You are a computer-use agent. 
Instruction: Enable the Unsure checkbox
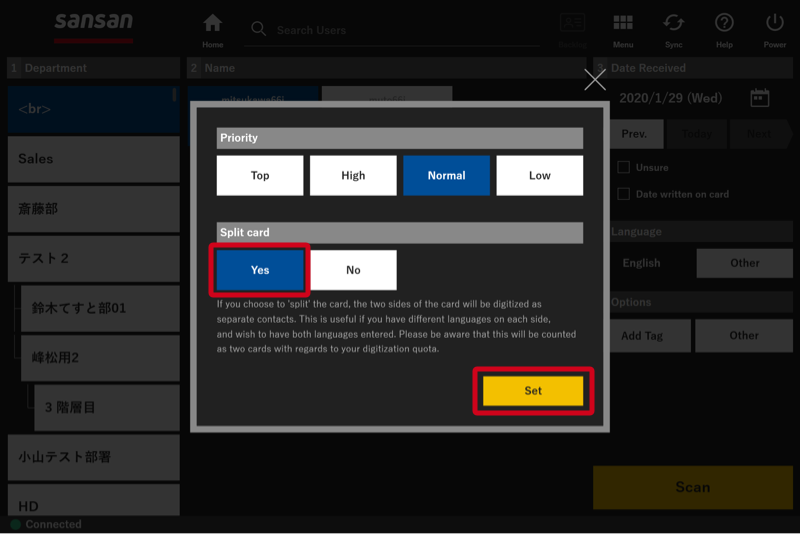624,168
